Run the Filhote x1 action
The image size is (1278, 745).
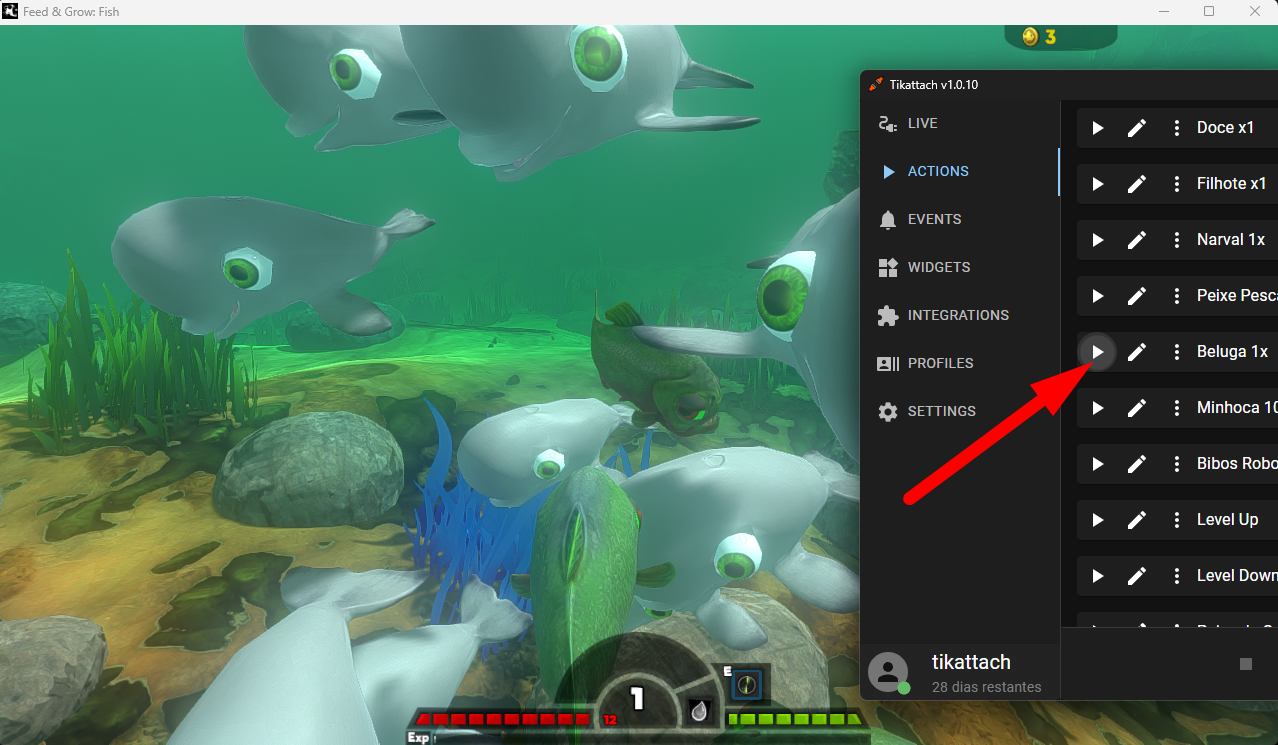(x=1098, y=184)
